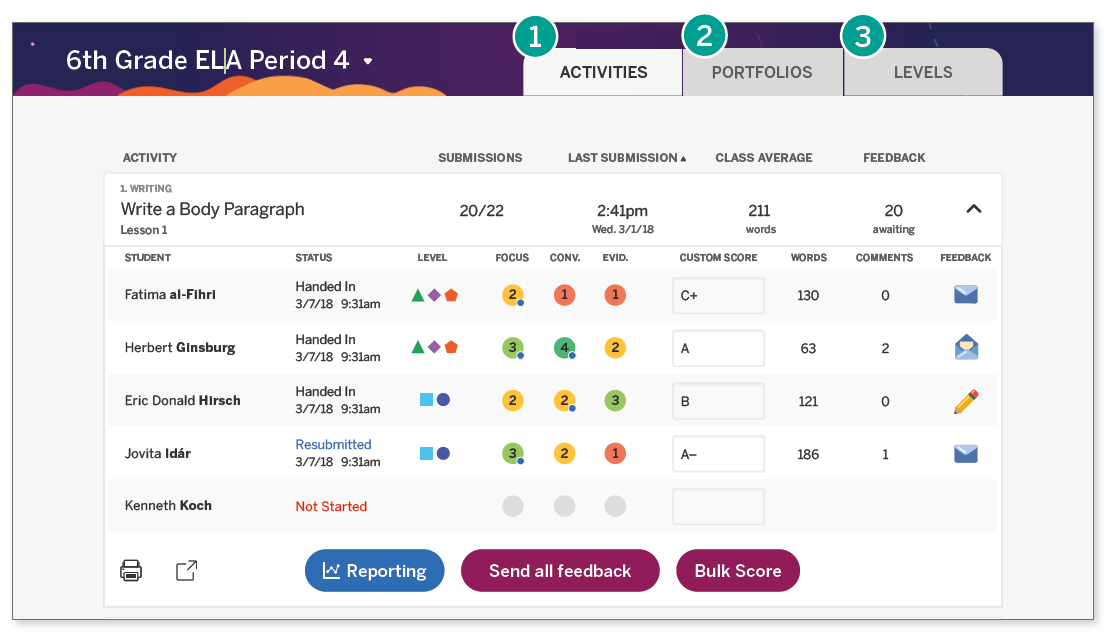The height and width of the screenshot is (636, 1106).
Task: Open Fatima al-Fihri's feedback envelope icon
Action: click(965, 295)
